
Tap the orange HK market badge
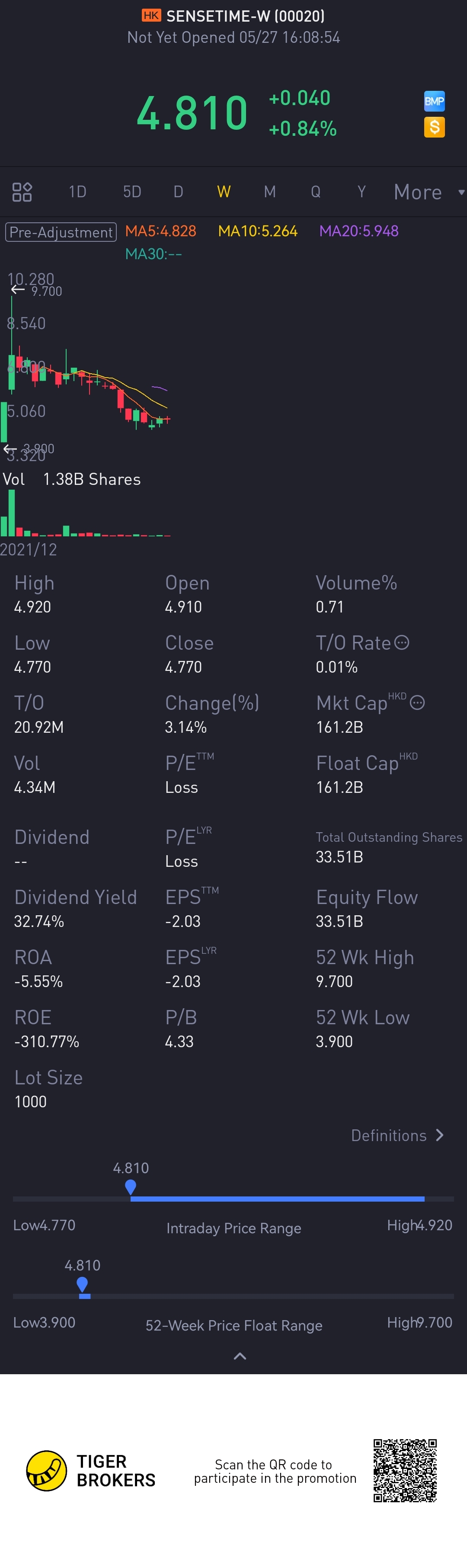pyautogui.click(x=151, y=15)
